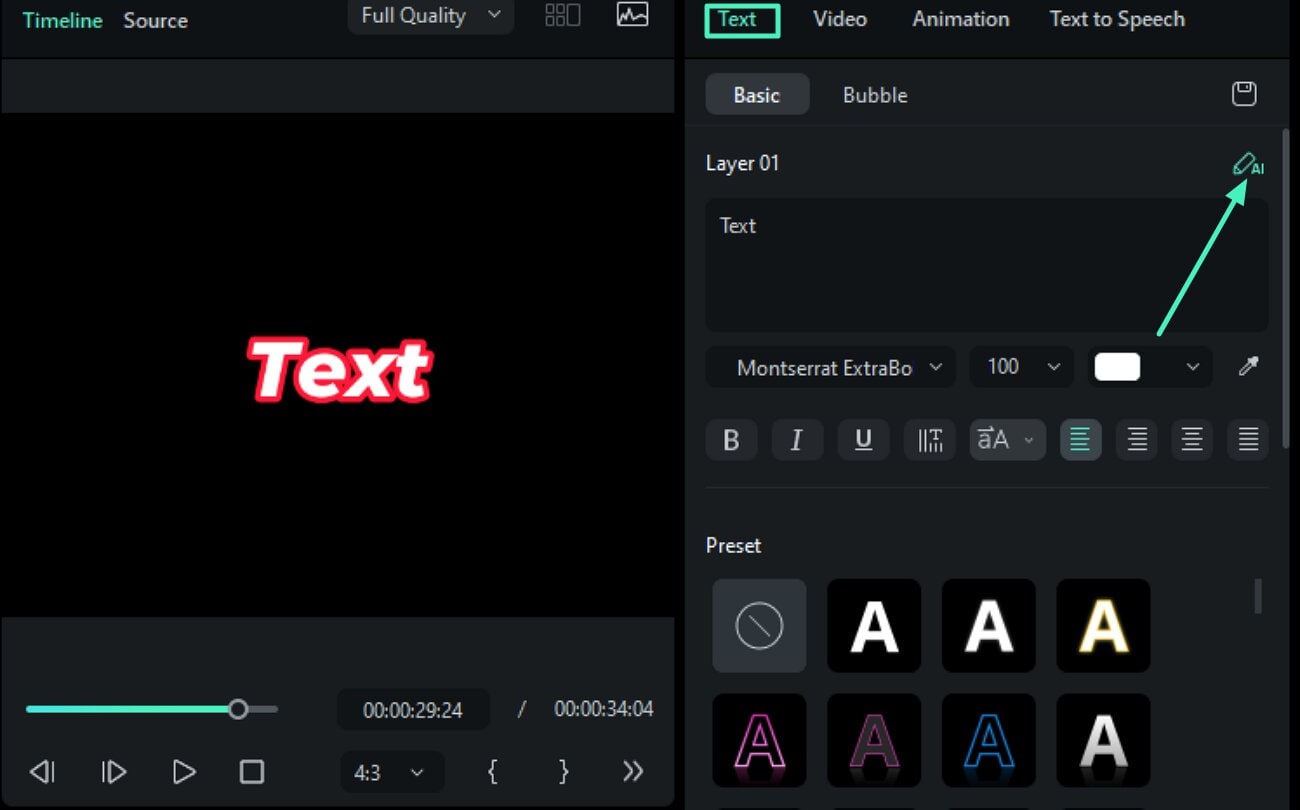Set the mark in point bracket

click(492, 771)
